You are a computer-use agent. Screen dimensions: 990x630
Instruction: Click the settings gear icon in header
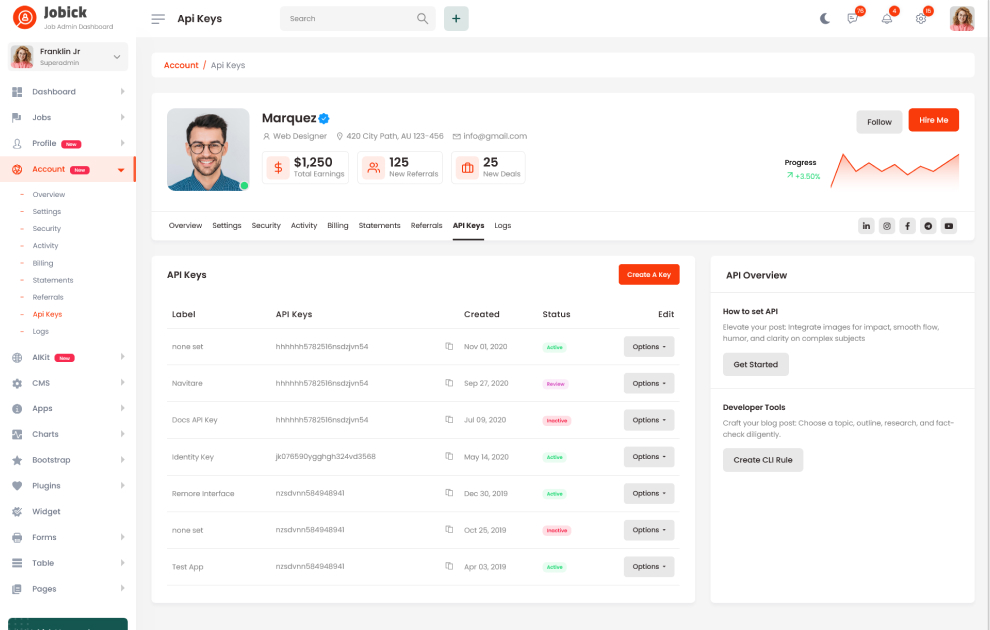pos(921,18)
